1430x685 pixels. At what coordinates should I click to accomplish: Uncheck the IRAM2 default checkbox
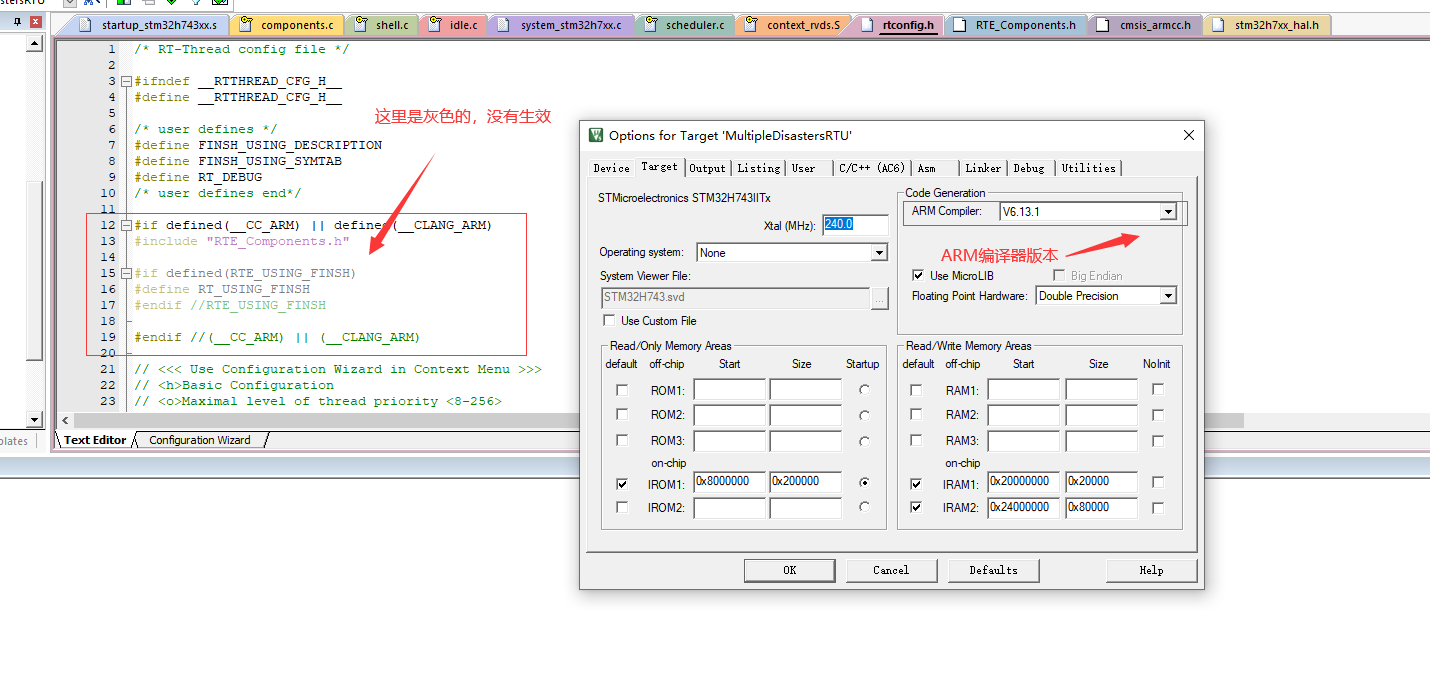[916, 508]
